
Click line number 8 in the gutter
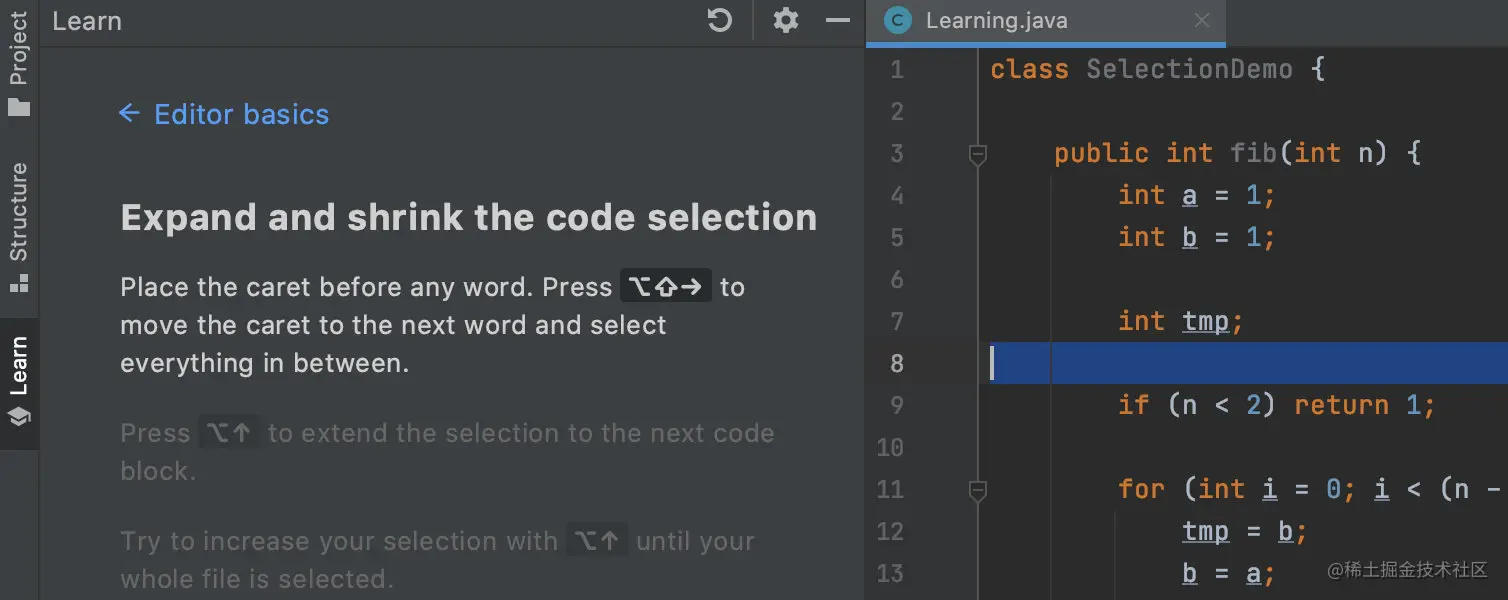[895, 363]
